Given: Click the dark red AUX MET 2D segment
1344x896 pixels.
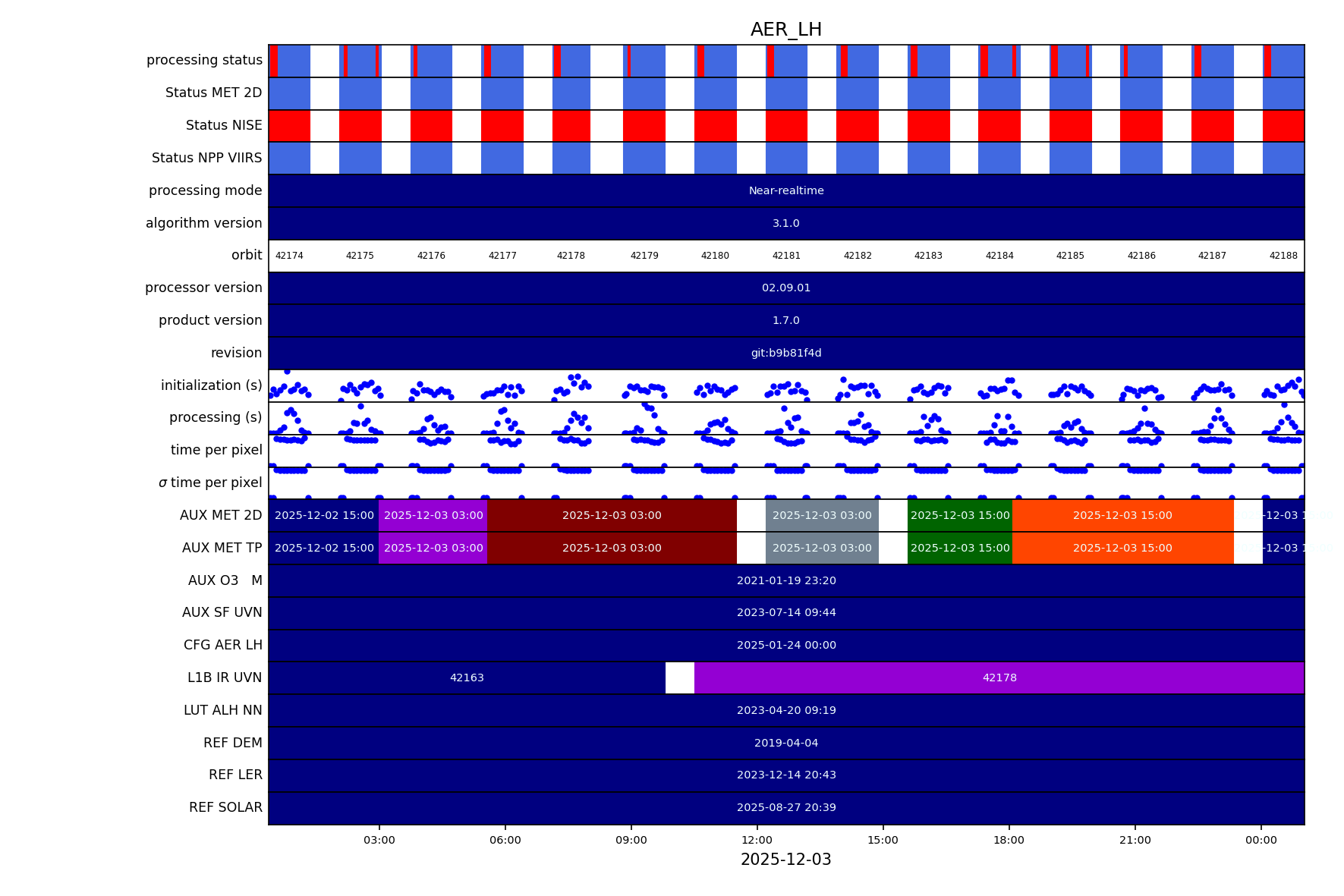Looking at the screenshot, I should 612,515.
